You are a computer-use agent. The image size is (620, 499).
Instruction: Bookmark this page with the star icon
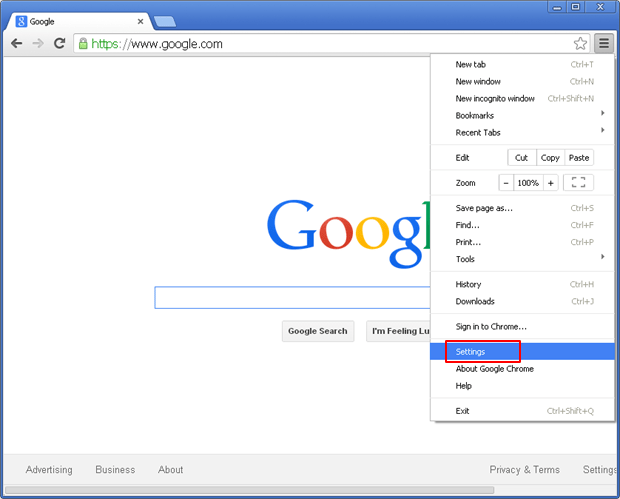[580, 43]
